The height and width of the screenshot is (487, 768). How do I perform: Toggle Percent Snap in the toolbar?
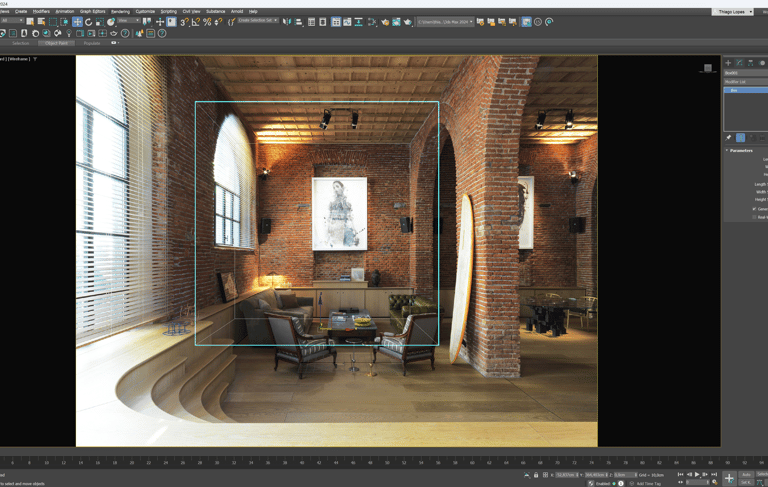pos(207,21)
